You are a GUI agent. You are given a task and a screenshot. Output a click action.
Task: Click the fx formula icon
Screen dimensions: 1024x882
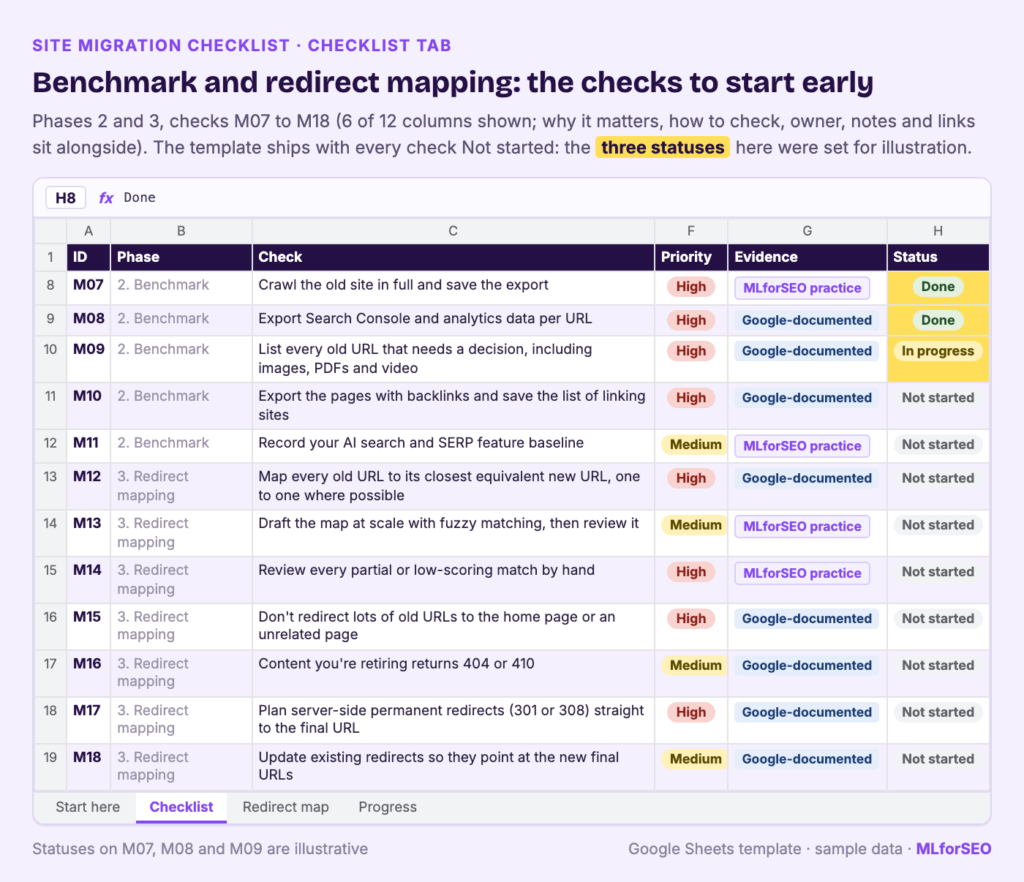click(106, 198)
